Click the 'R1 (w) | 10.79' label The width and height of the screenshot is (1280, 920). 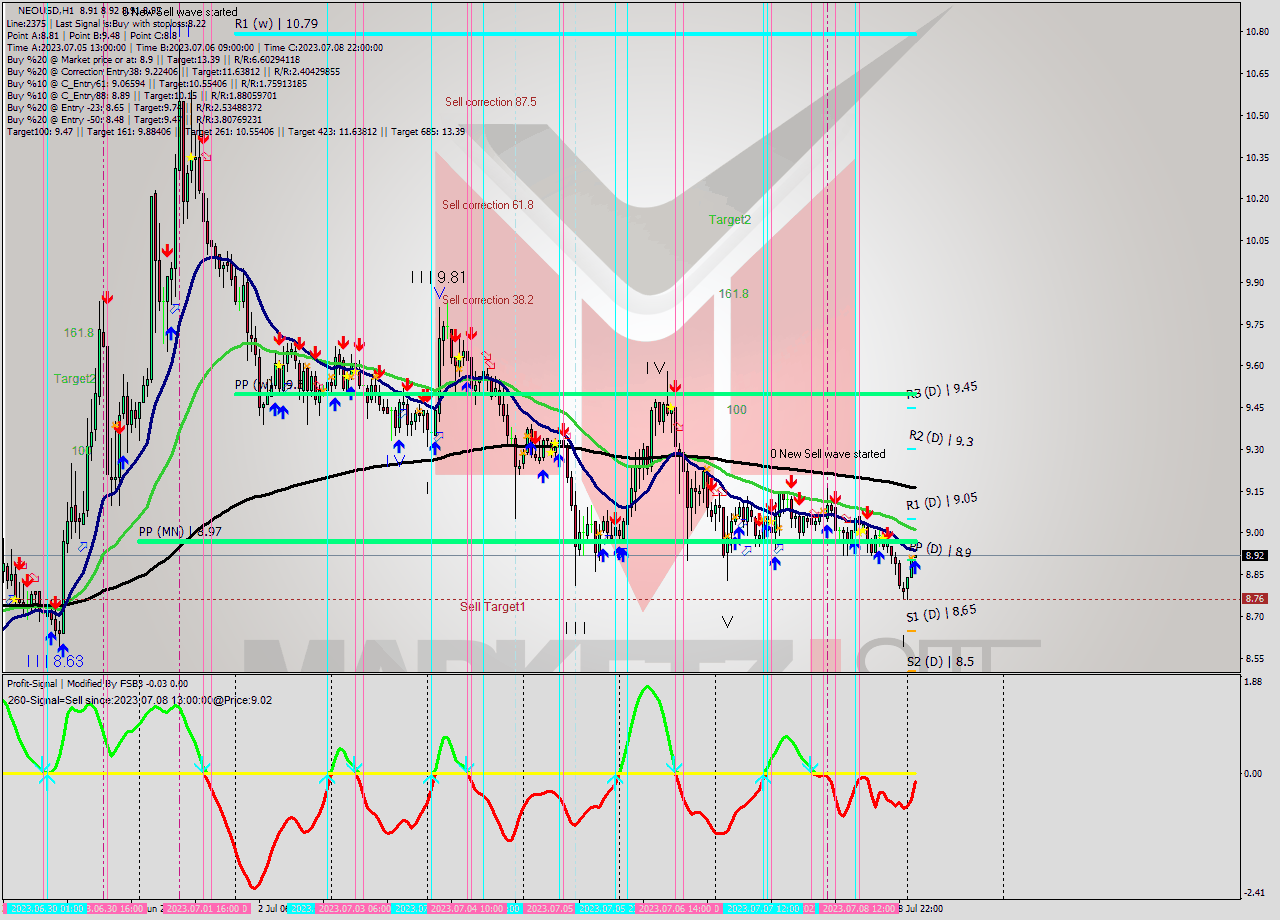coord(276,23)
